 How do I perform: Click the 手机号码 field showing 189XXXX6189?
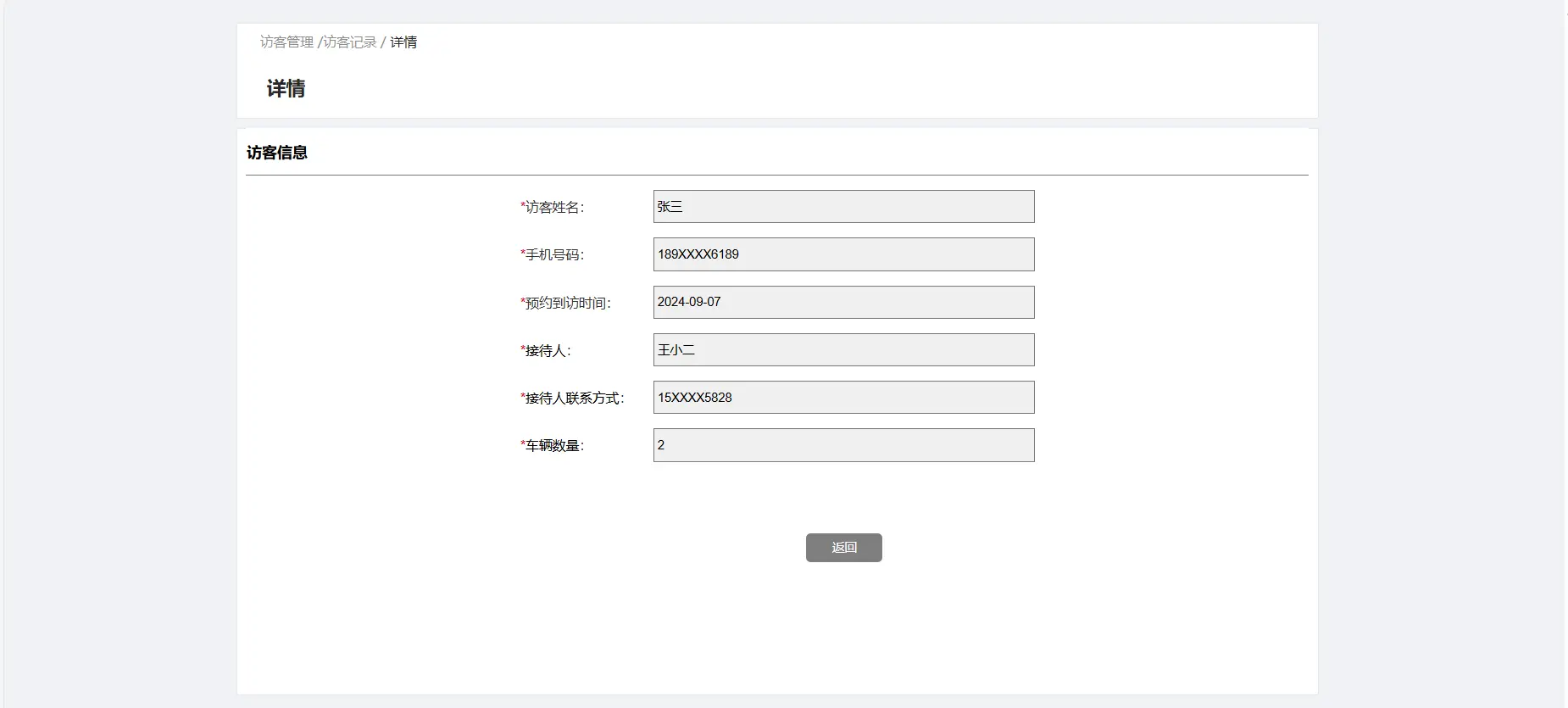843,254
